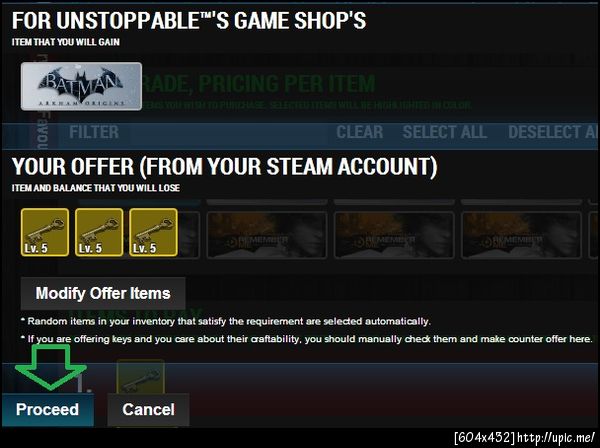Viewport: 600px width, 448px height.
Task: Cancel the trade offer
Action: point(148,410)
